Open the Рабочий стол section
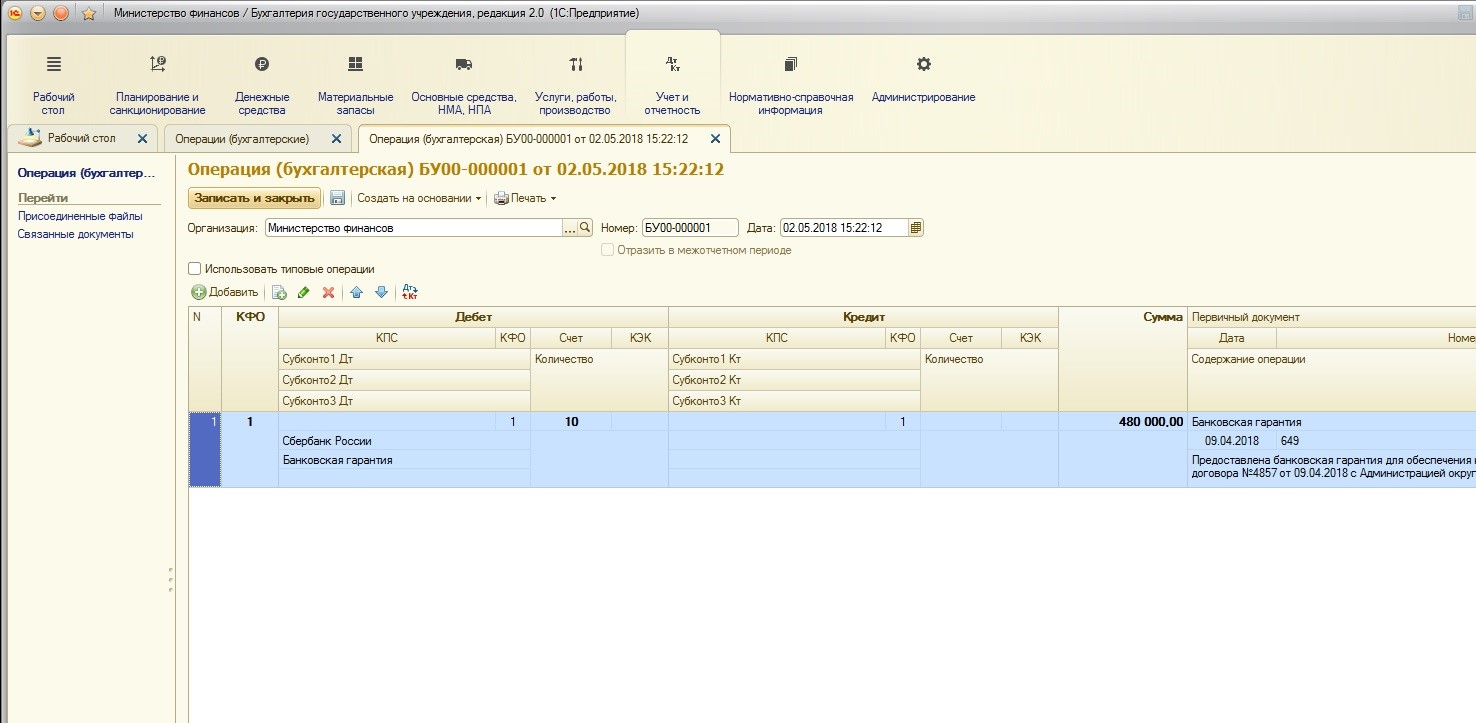1476x723 pixels. [x=53, y=84]
